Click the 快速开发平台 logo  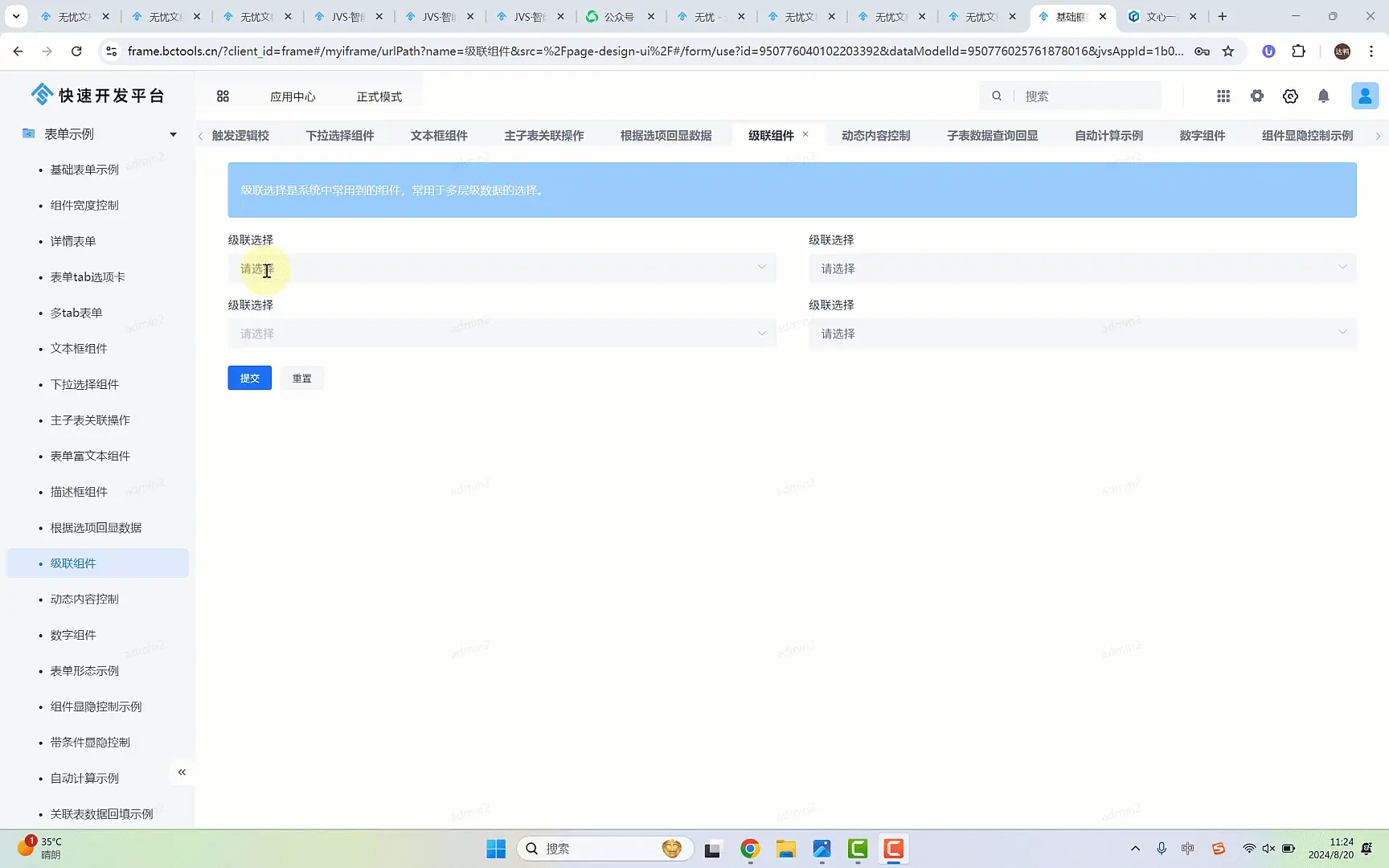tap(97, 96)
